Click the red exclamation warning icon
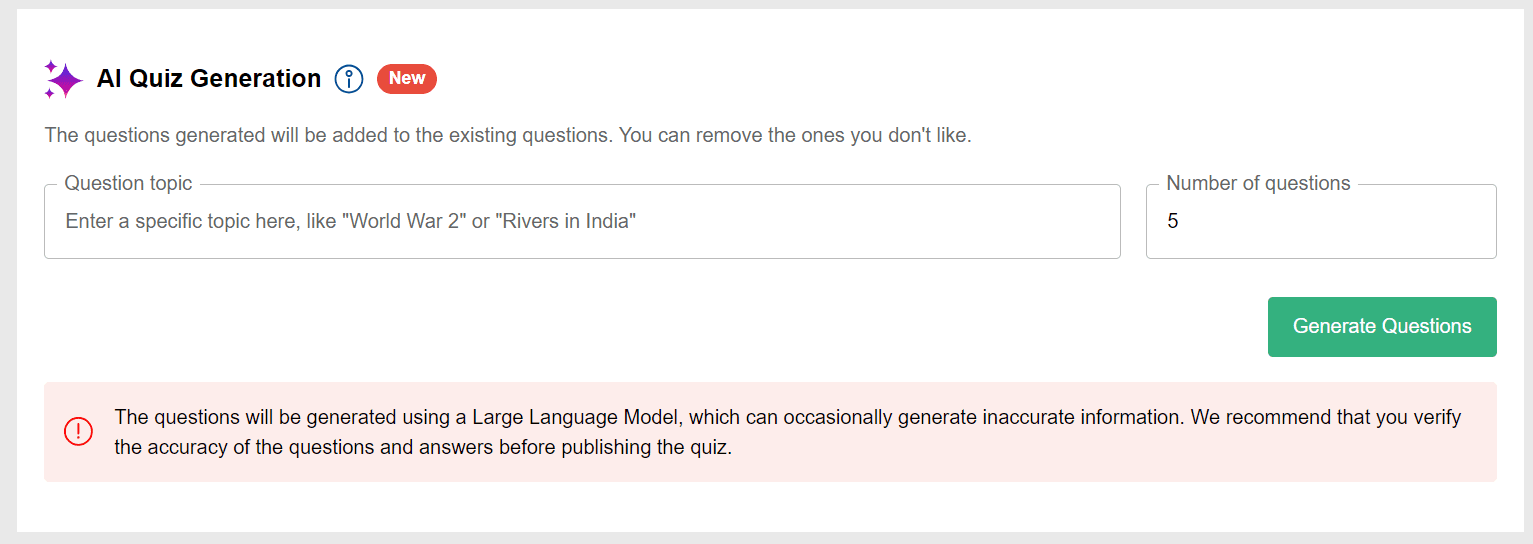 78,431
